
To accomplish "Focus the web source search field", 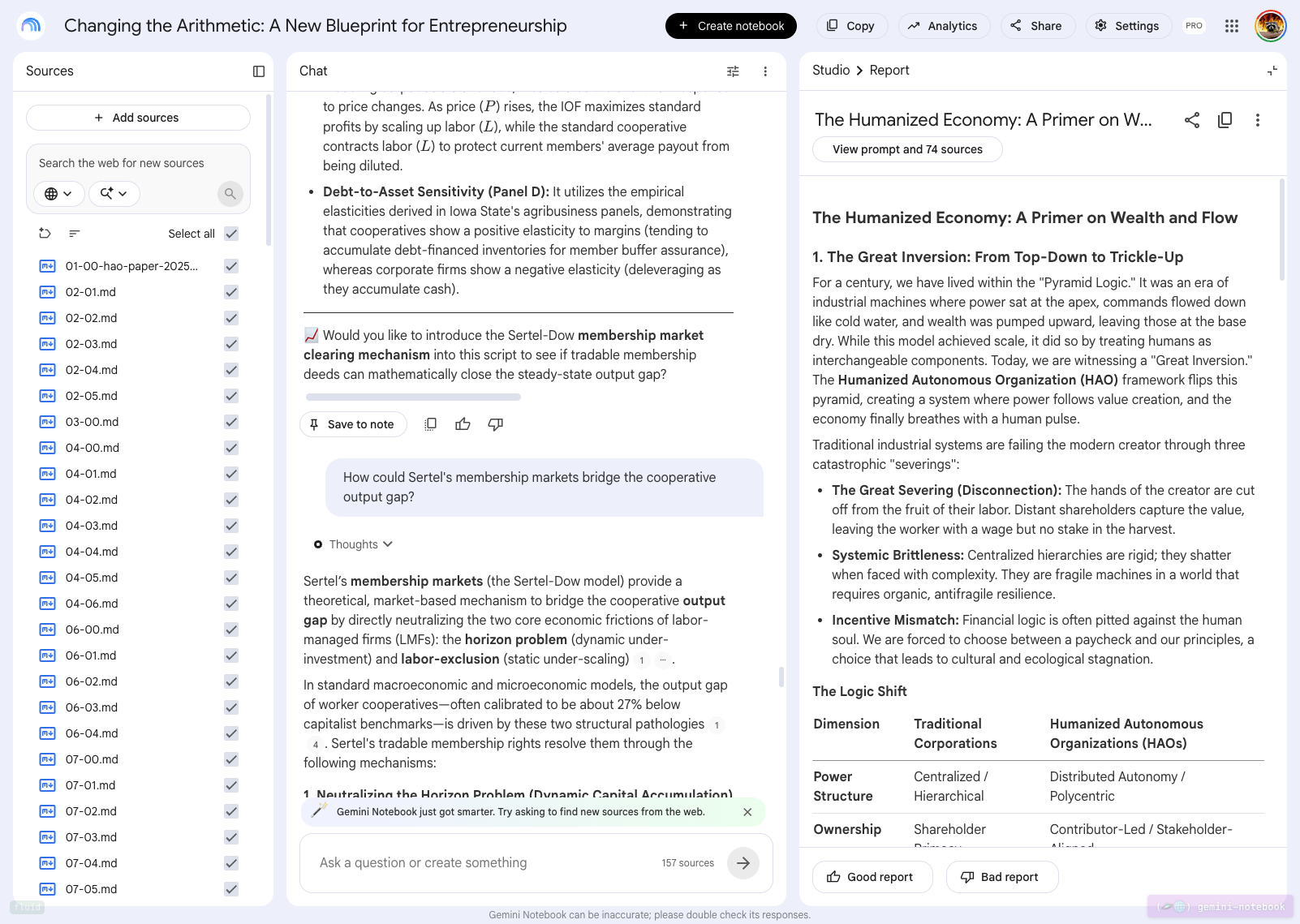I will [138, 163].
